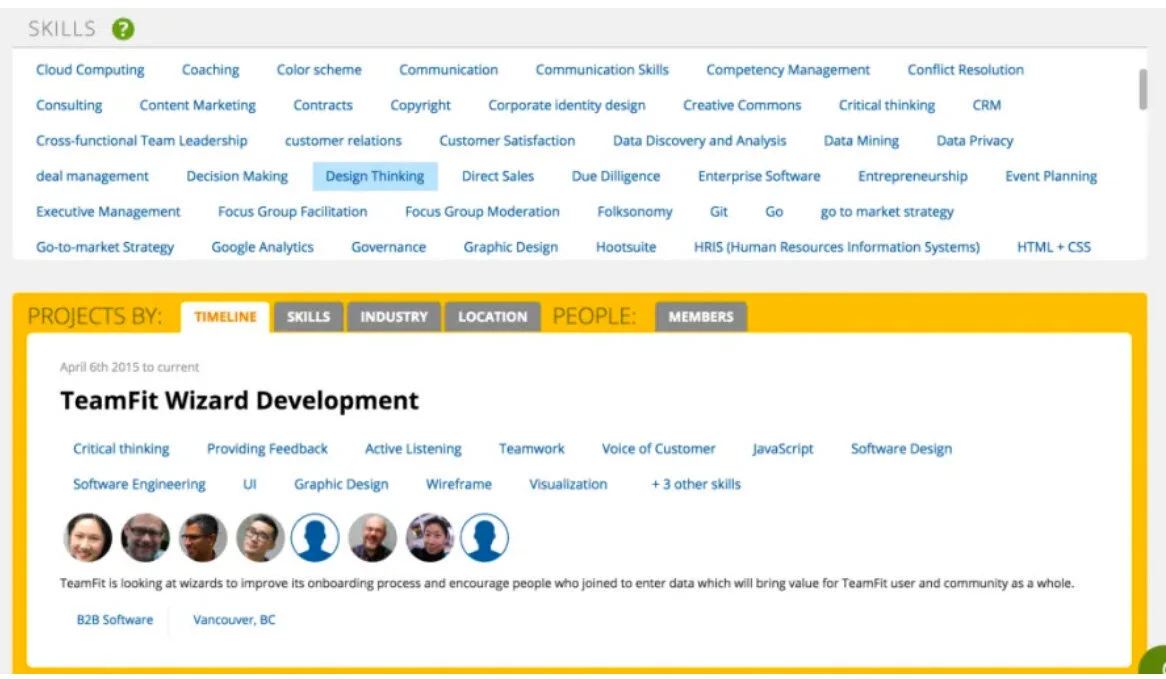The image size is (1166, 679).
Task: Click the Consulting skill
Action: pos(69,106)
